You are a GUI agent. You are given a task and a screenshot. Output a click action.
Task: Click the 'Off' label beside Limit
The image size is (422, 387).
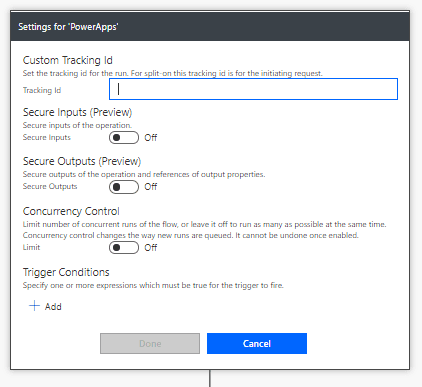151,248
